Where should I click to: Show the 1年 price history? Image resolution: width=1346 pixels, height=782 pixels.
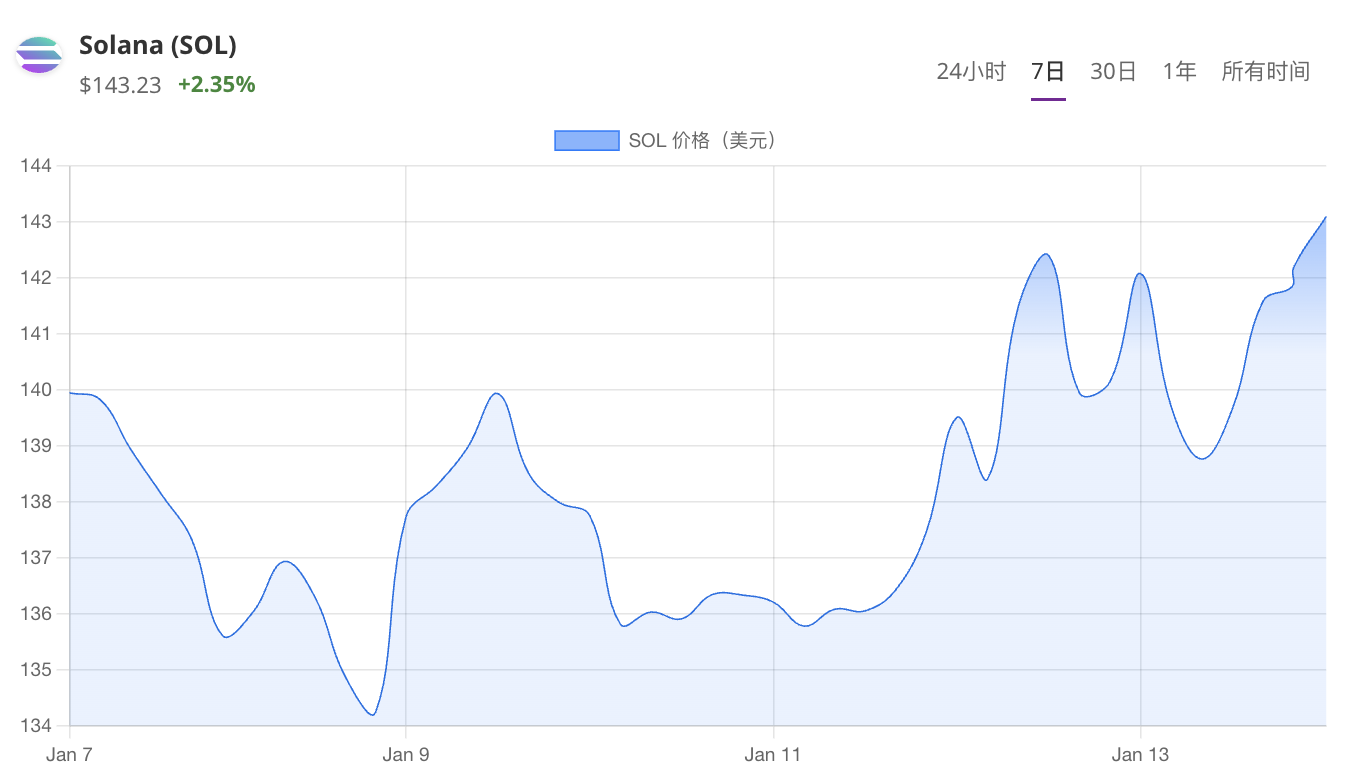[x=1179, y=71]
